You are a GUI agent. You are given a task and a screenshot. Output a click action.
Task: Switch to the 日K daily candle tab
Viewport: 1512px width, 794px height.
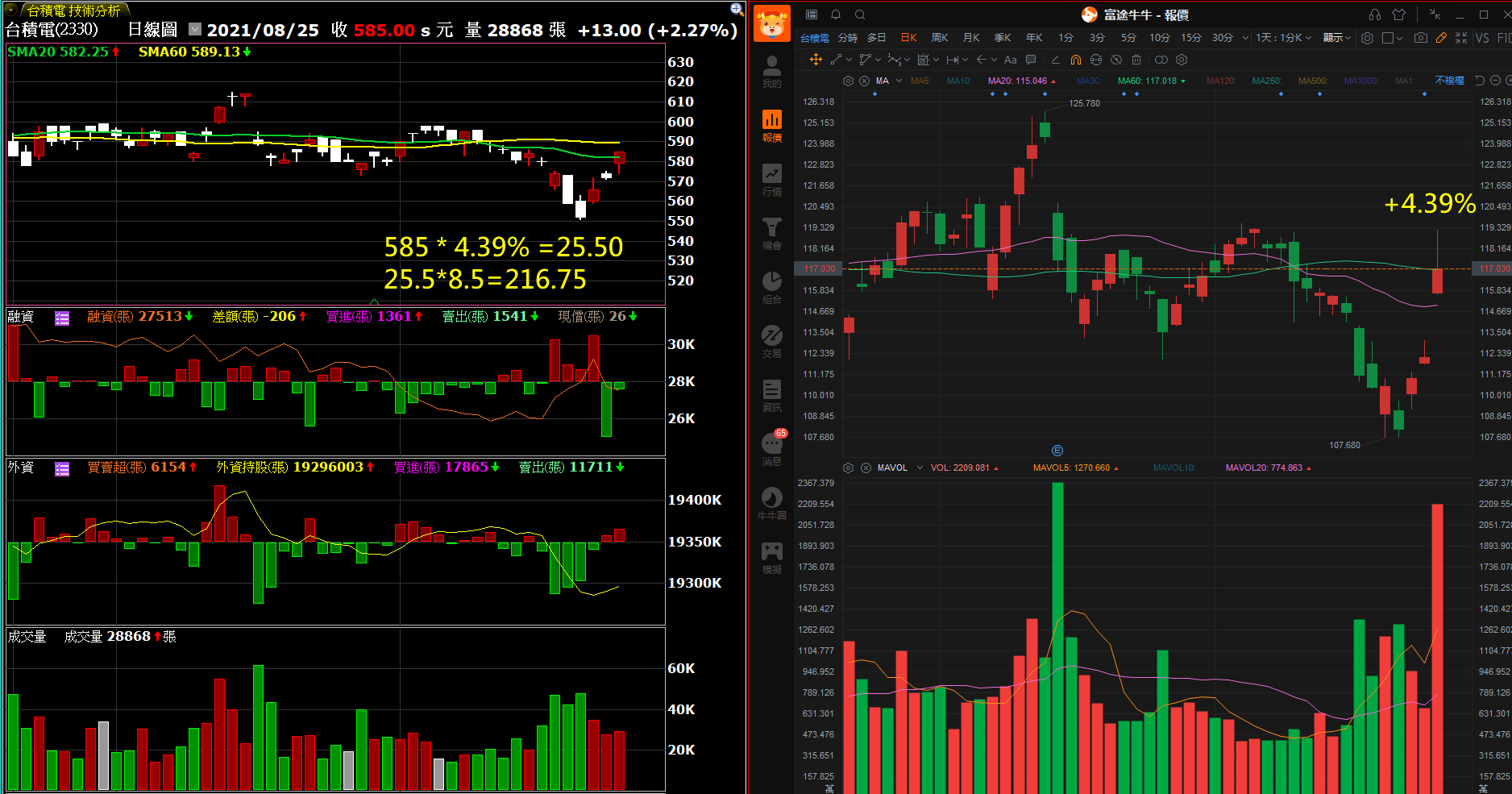tap(908, 38)
